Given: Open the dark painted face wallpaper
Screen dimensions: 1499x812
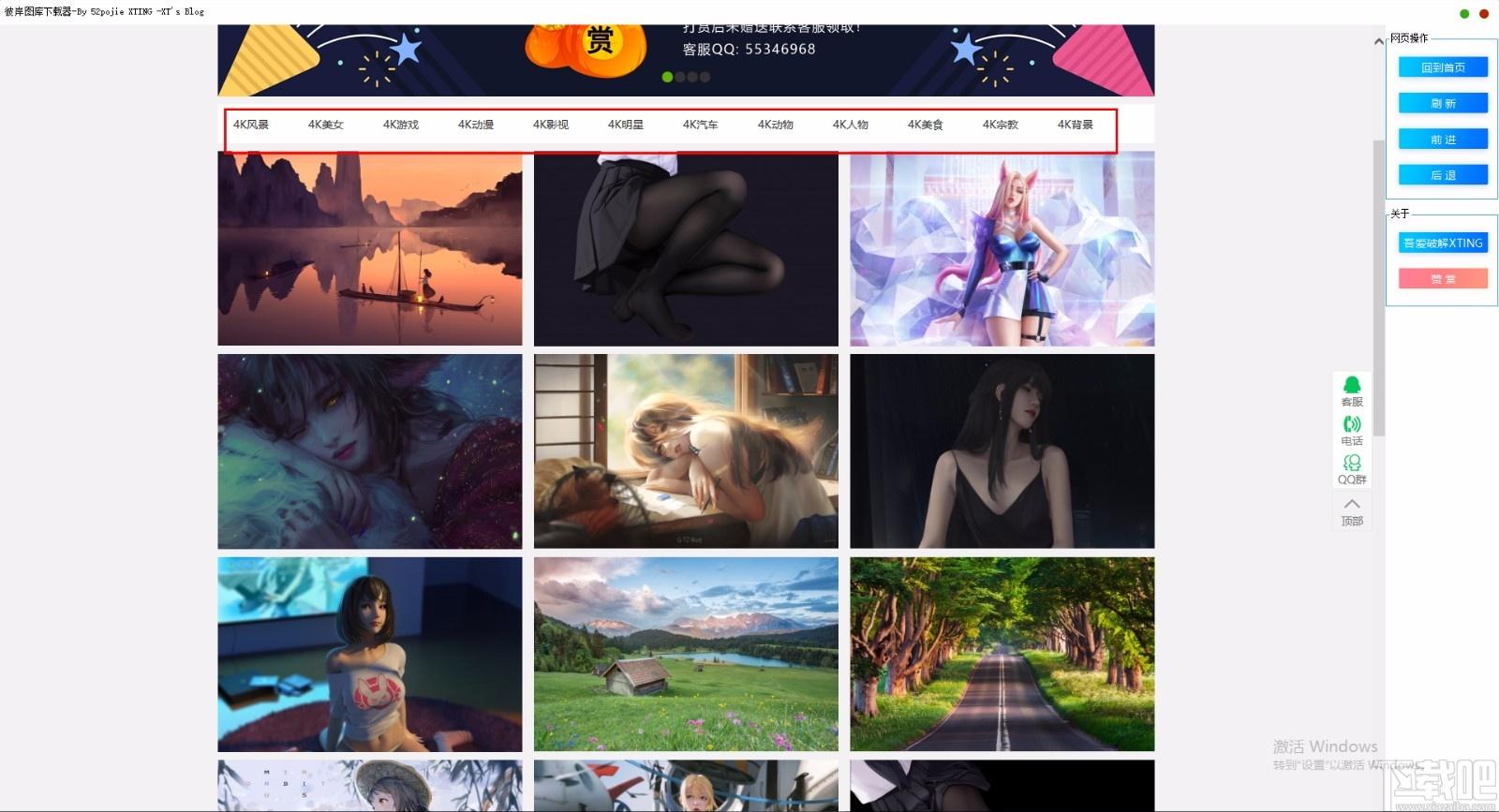Looking at the screenshot, I should (370, 451).
